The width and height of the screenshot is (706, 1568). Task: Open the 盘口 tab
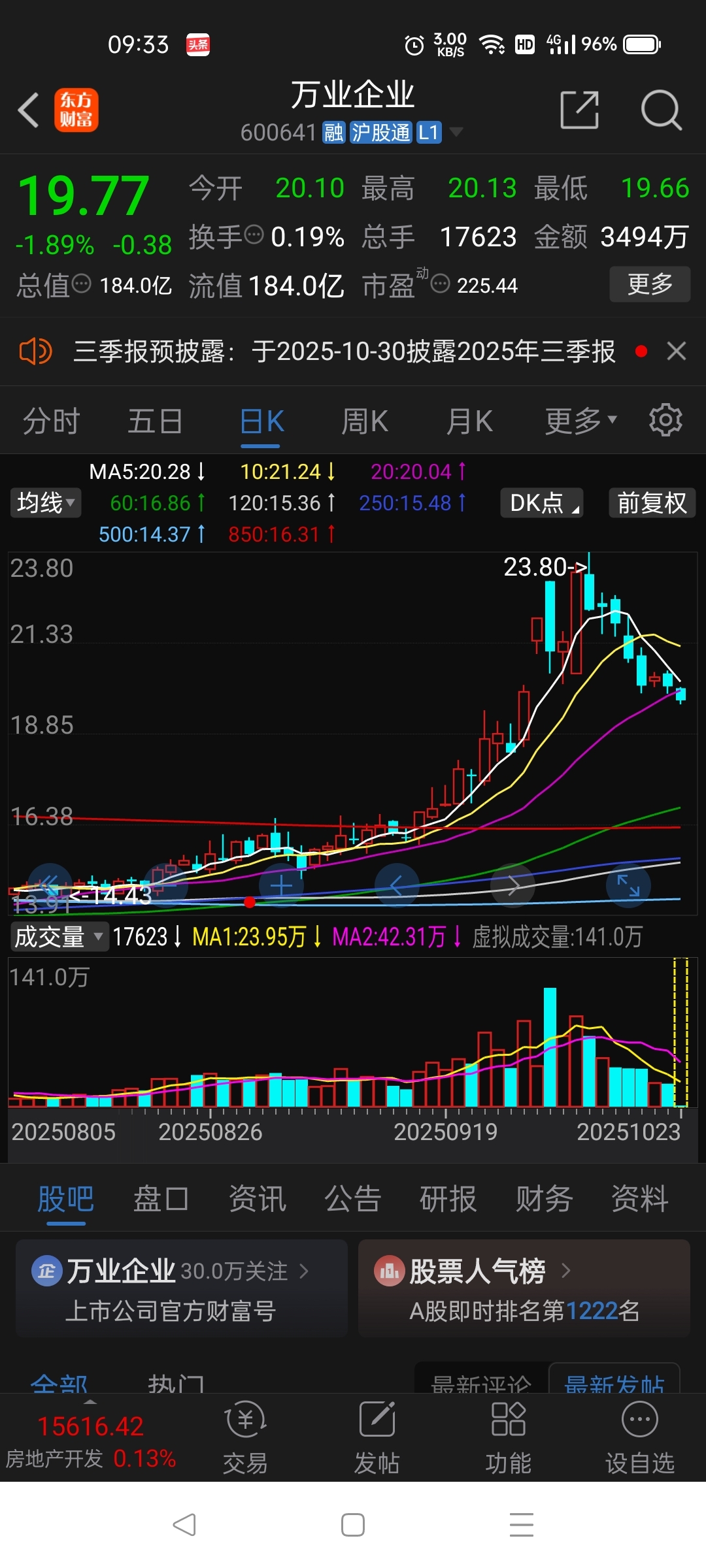161,1199
